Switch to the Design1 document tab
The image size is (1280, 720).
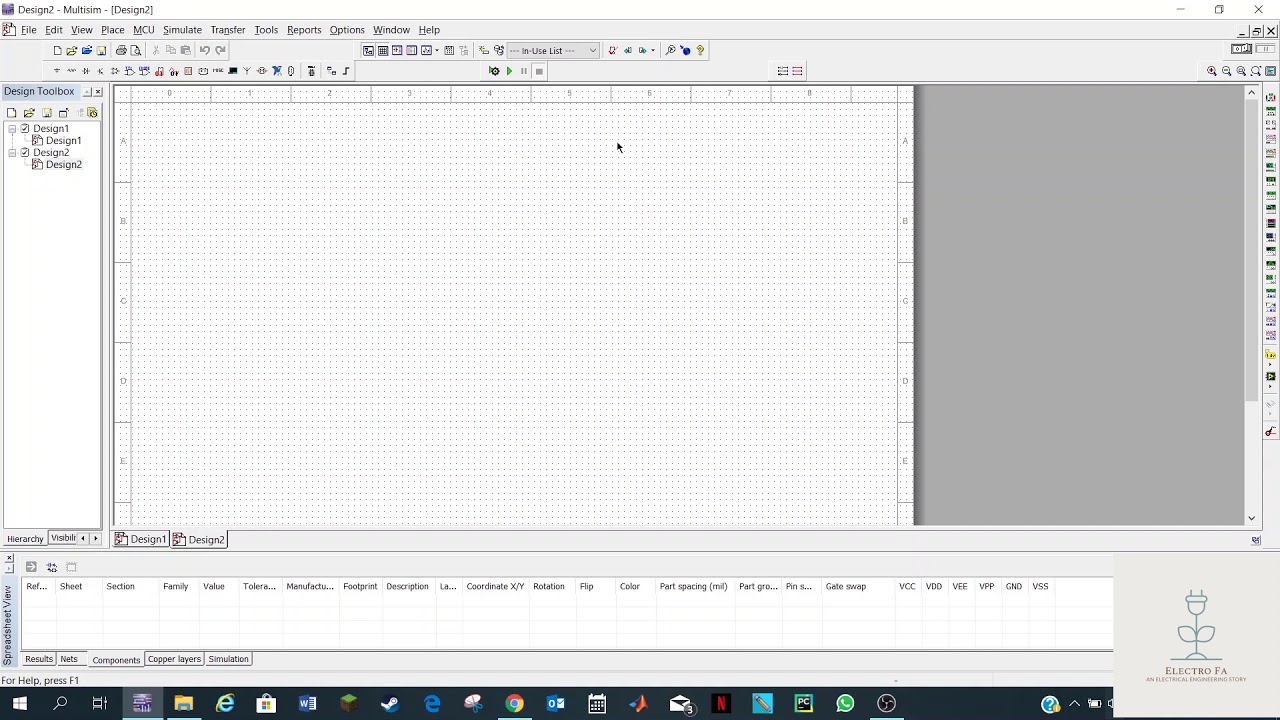140,539
